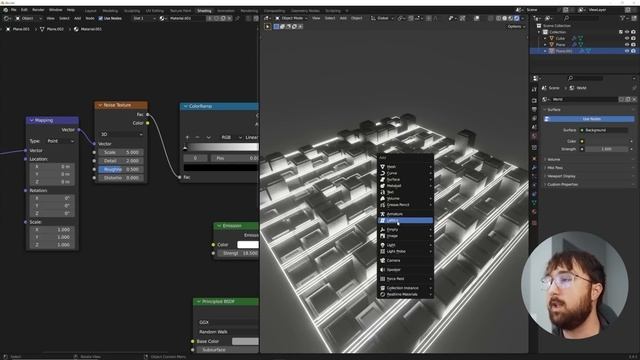Add a ColorRamp stop with the plus button

[x=187, y=138]
